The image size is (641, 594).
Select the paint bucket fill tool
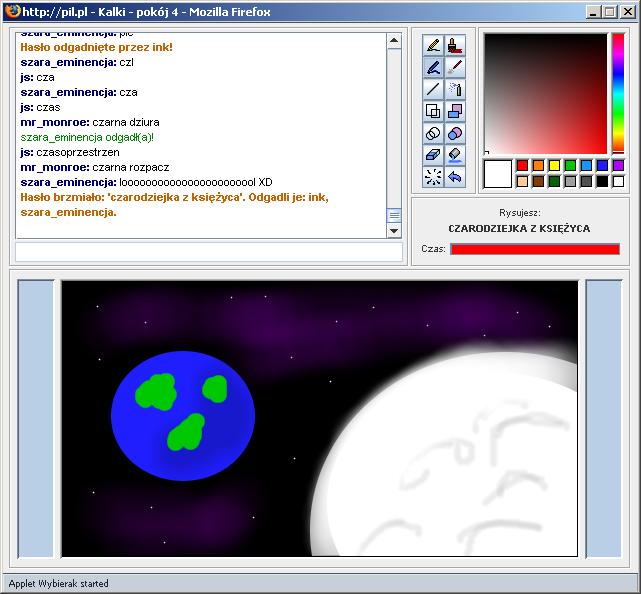pos(455,155)
